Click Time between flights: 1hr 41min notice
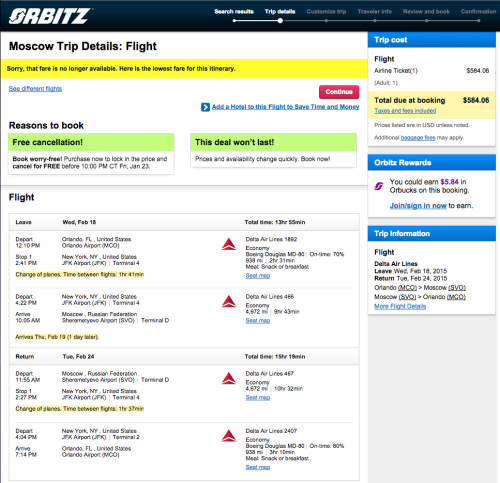Viewport: 500px width, 483px height. [x=80, y=275]
